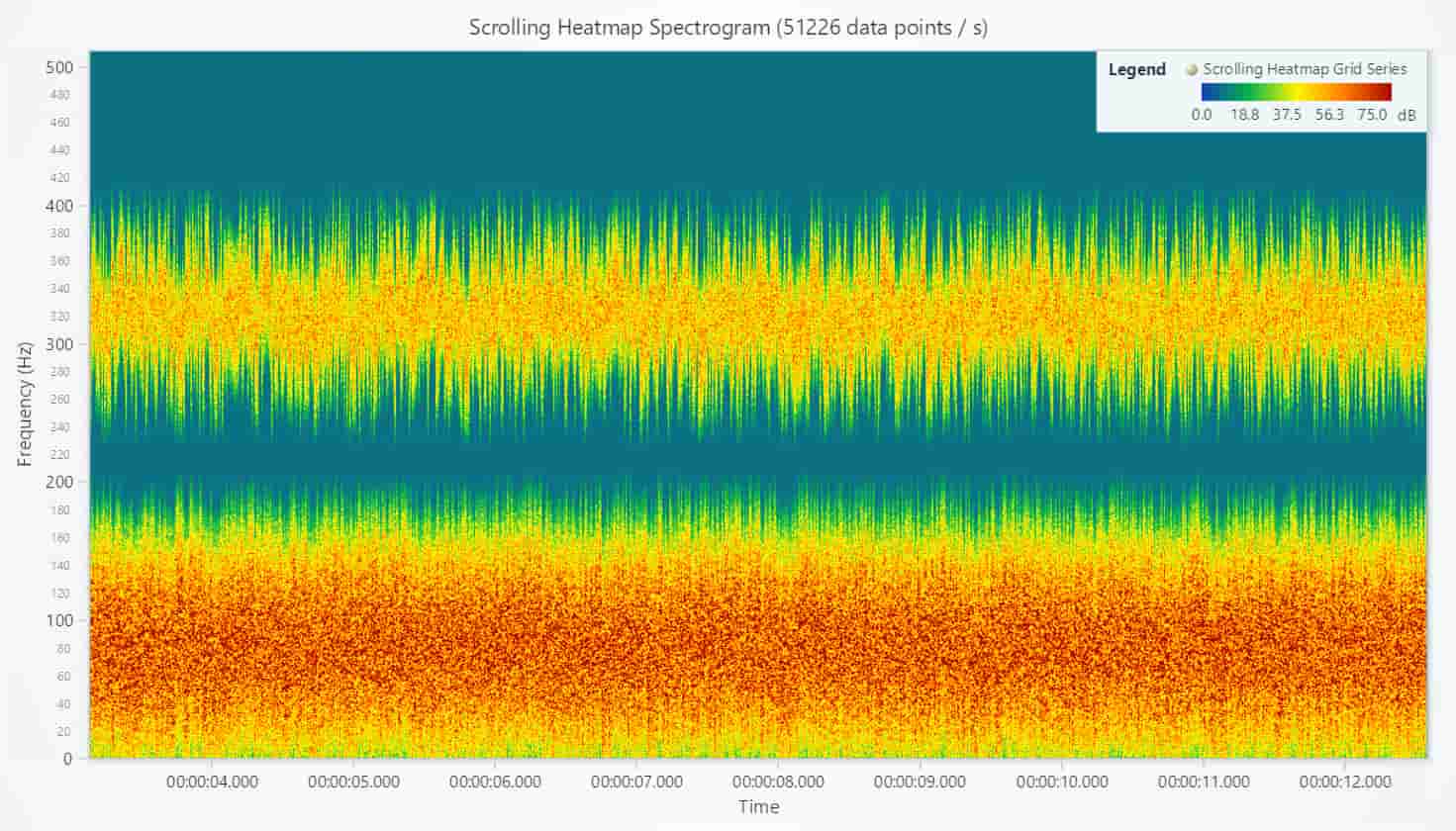Image resolution: width=1456 pixels, height=831 pixels.
Task: Click the 300 tick on the frequency axis
Action: pos(59,344)
